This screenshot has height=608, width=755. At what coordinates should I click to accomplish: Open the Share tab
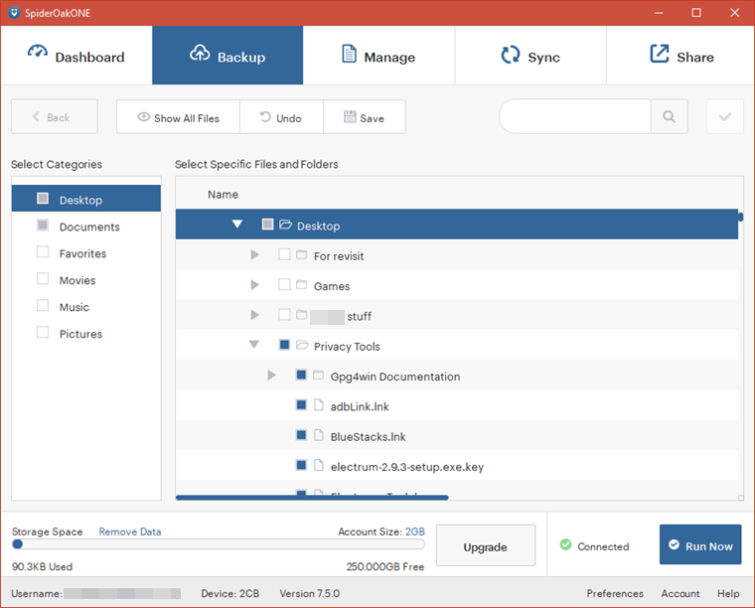pyautogui.click(x=680, y=55)
